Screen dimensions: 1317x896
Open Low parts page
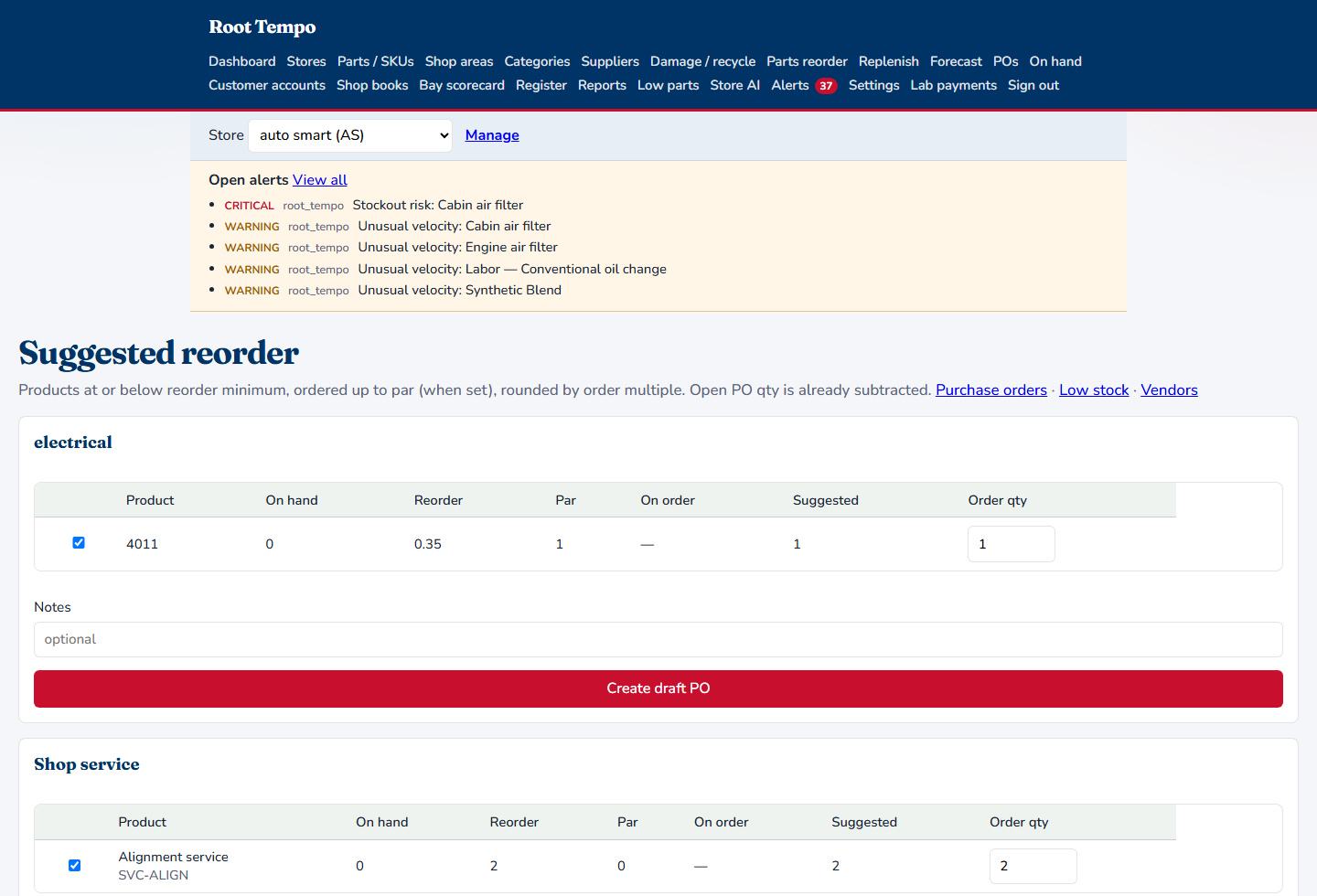[x=669, y=85]
